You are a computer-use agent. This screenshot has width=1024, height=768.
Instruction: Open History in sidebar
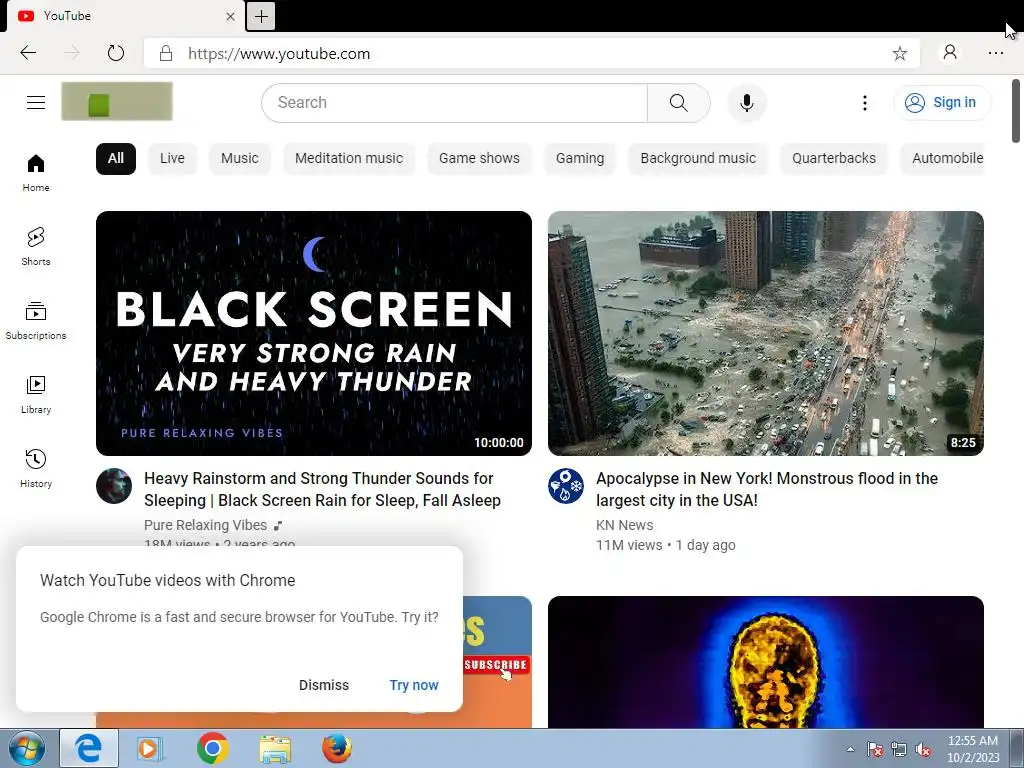point(36,468)
